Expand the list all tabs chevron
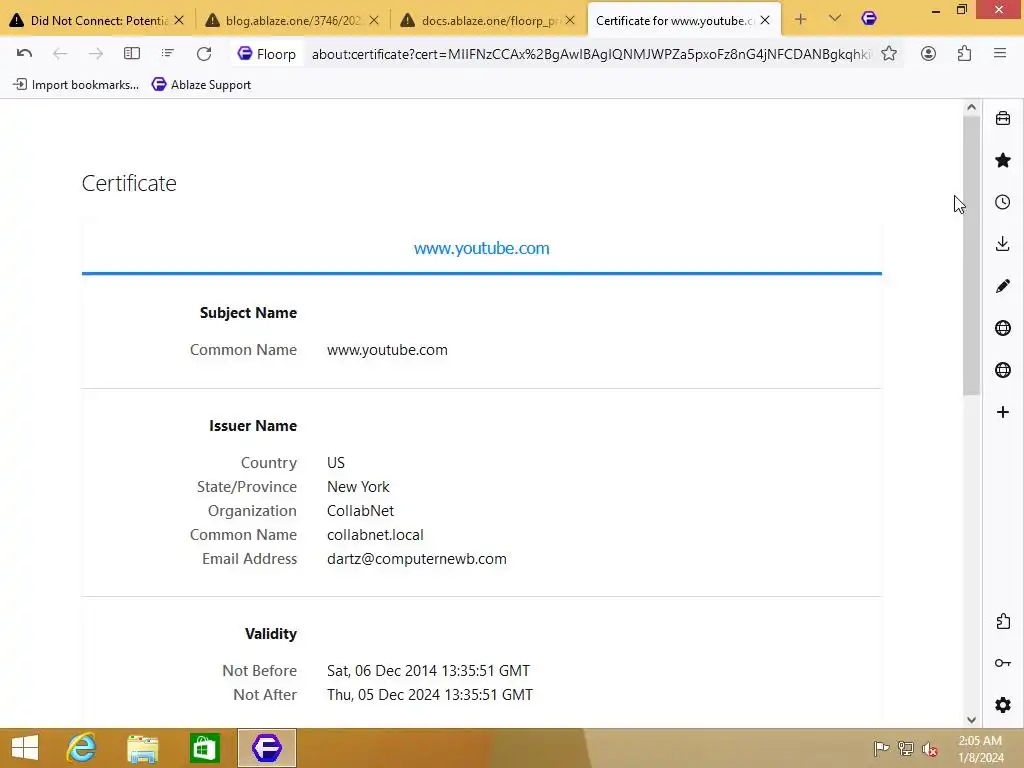Screen dimensions: 1024x768 coord(835,19)
